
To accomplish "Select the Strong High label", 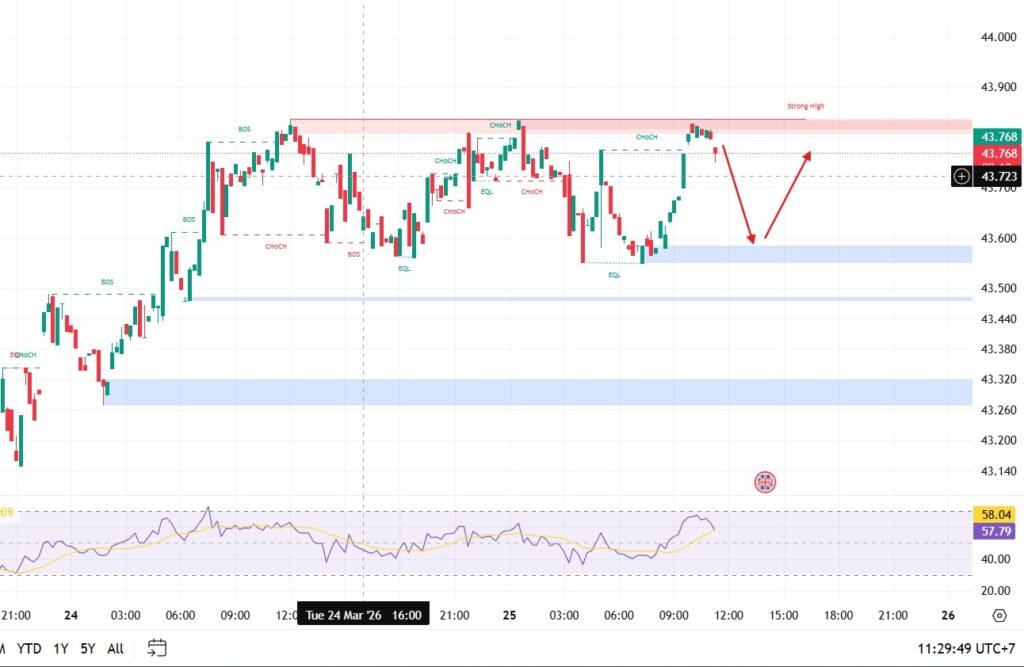I will (x=805, y=106).
